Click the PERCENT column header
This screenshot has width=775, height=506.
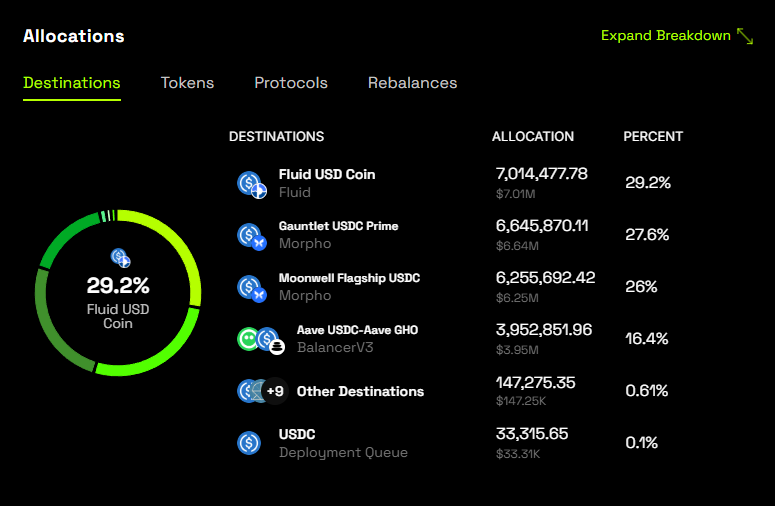tap(653, 136)
